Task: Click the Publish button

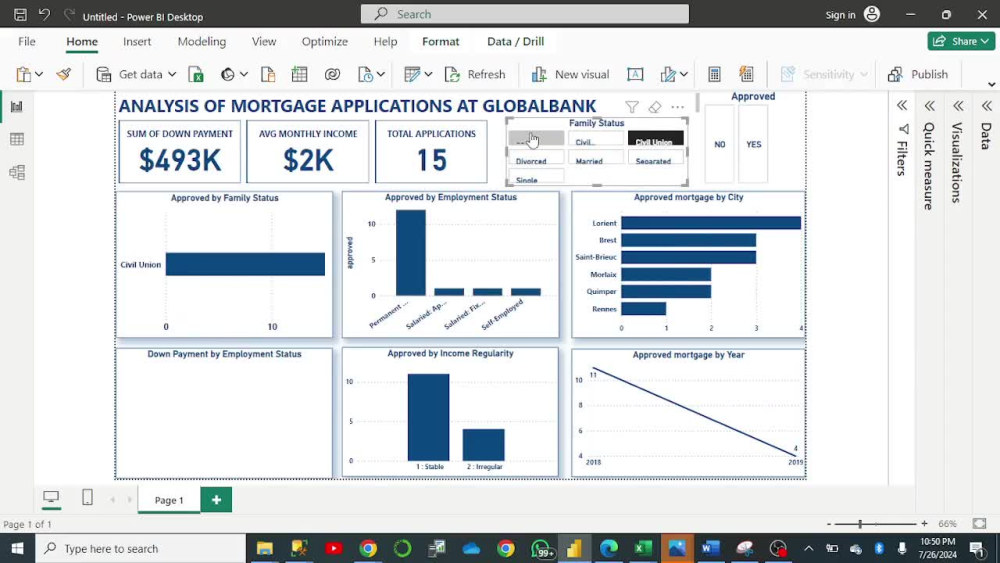Action: pos(918,75)
